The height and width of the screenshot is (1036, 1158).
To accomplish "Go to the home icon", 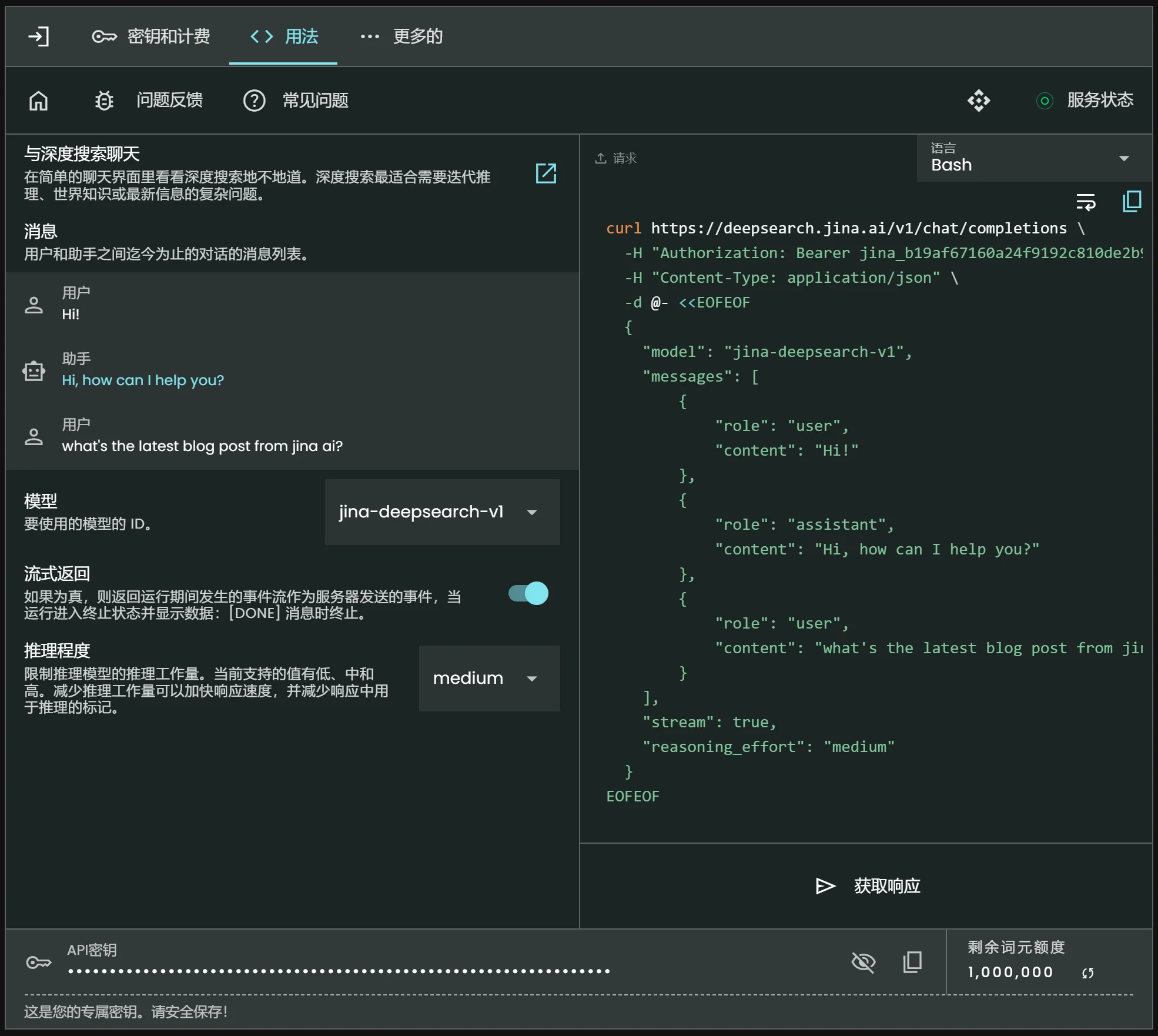I will point(39,101).
